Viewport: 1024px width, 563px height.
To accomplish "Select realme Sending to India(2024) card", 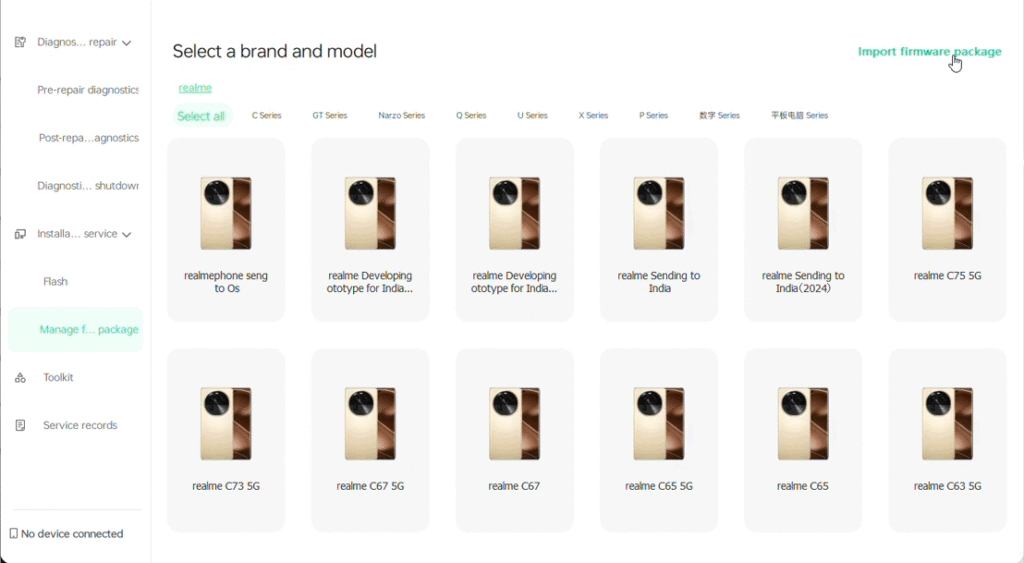I will point(803,229).
